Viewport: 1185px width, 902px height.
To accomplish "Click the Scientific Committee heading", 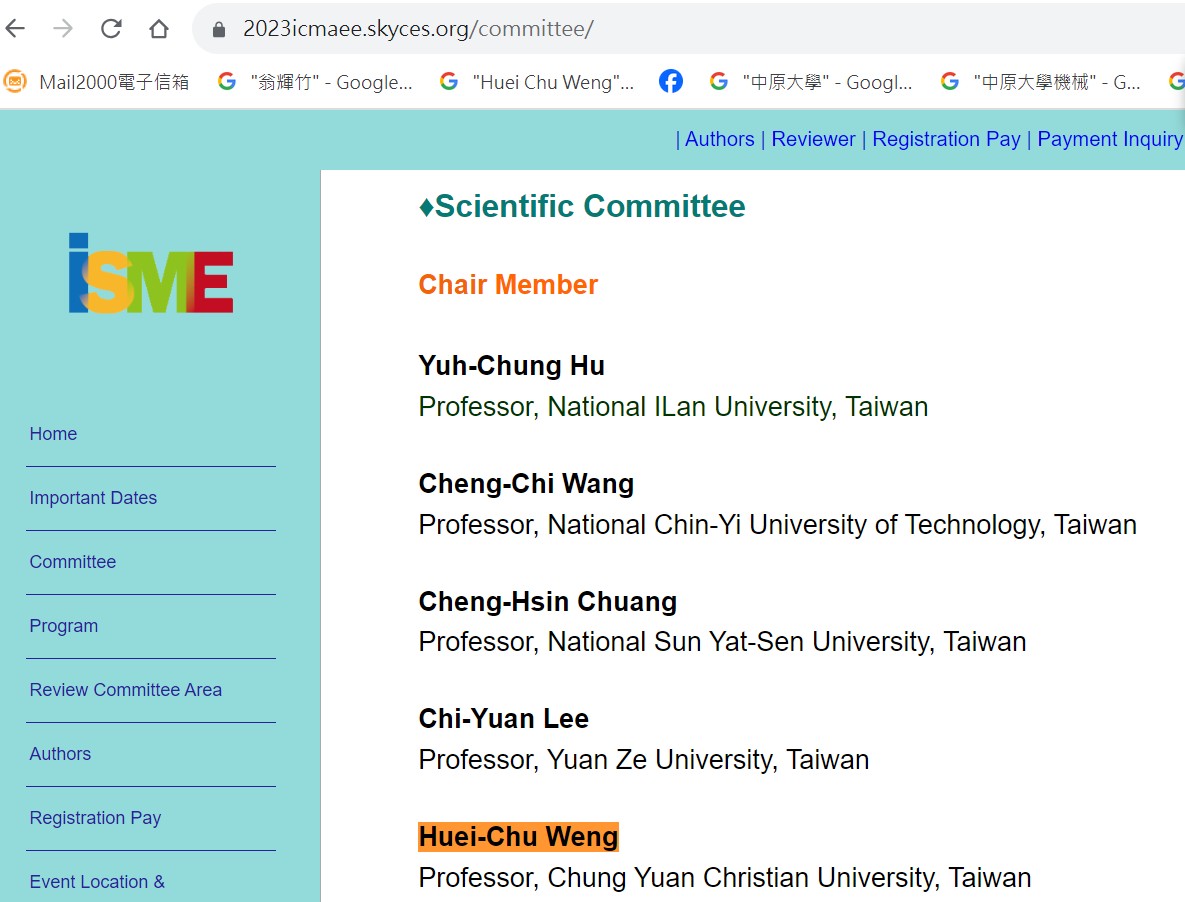I will tap(582, 206).
